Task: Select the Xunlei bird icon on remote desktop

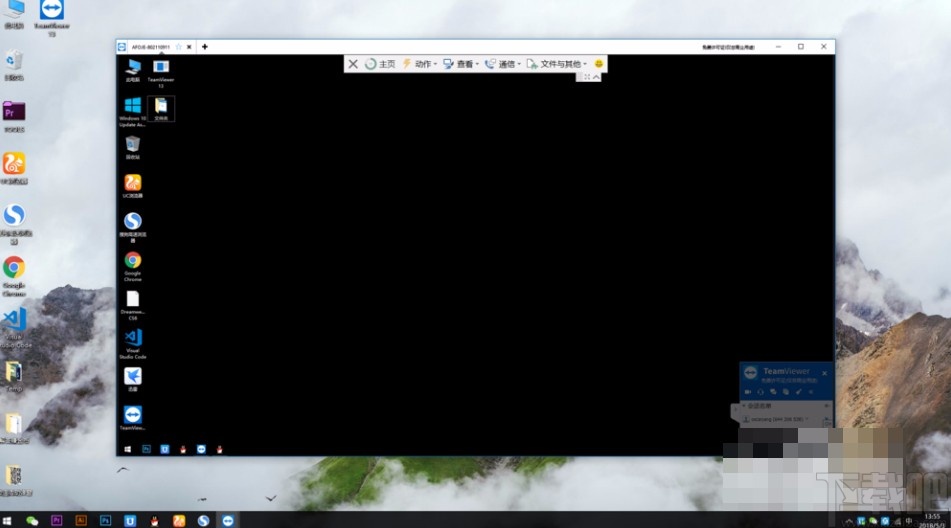Action: click(133, 379)
